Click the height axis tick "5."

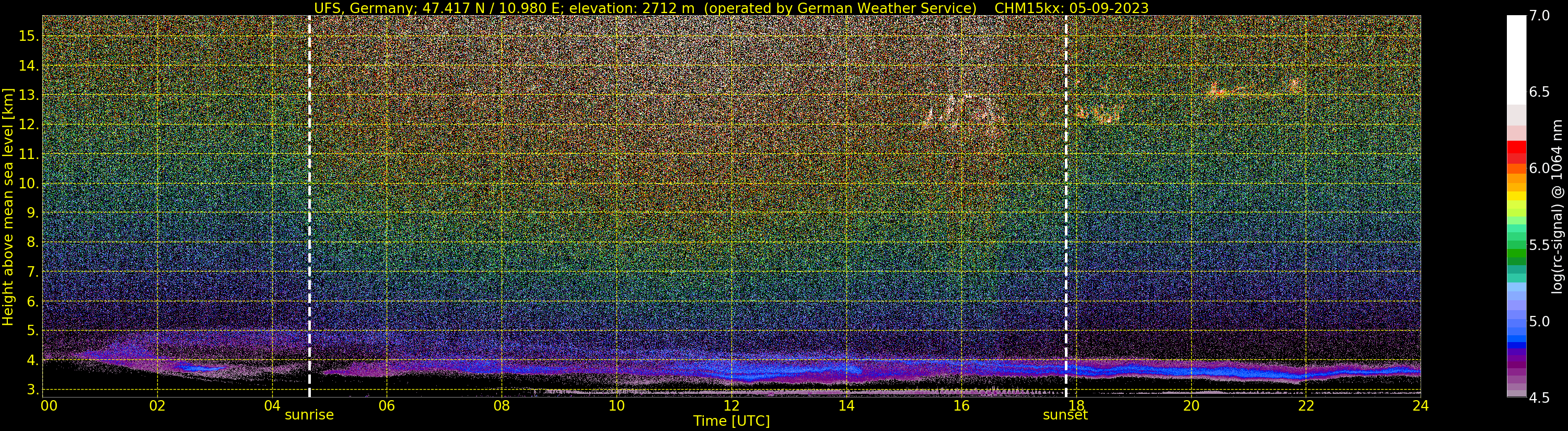(32, 331)
